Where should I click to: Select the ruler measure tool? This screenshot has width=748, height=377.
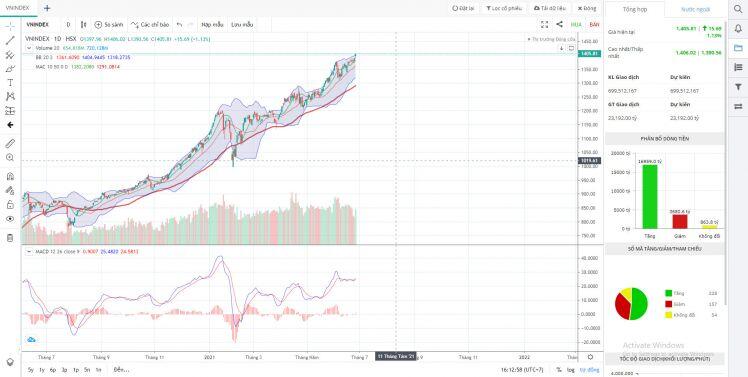(x=10, y=143)
